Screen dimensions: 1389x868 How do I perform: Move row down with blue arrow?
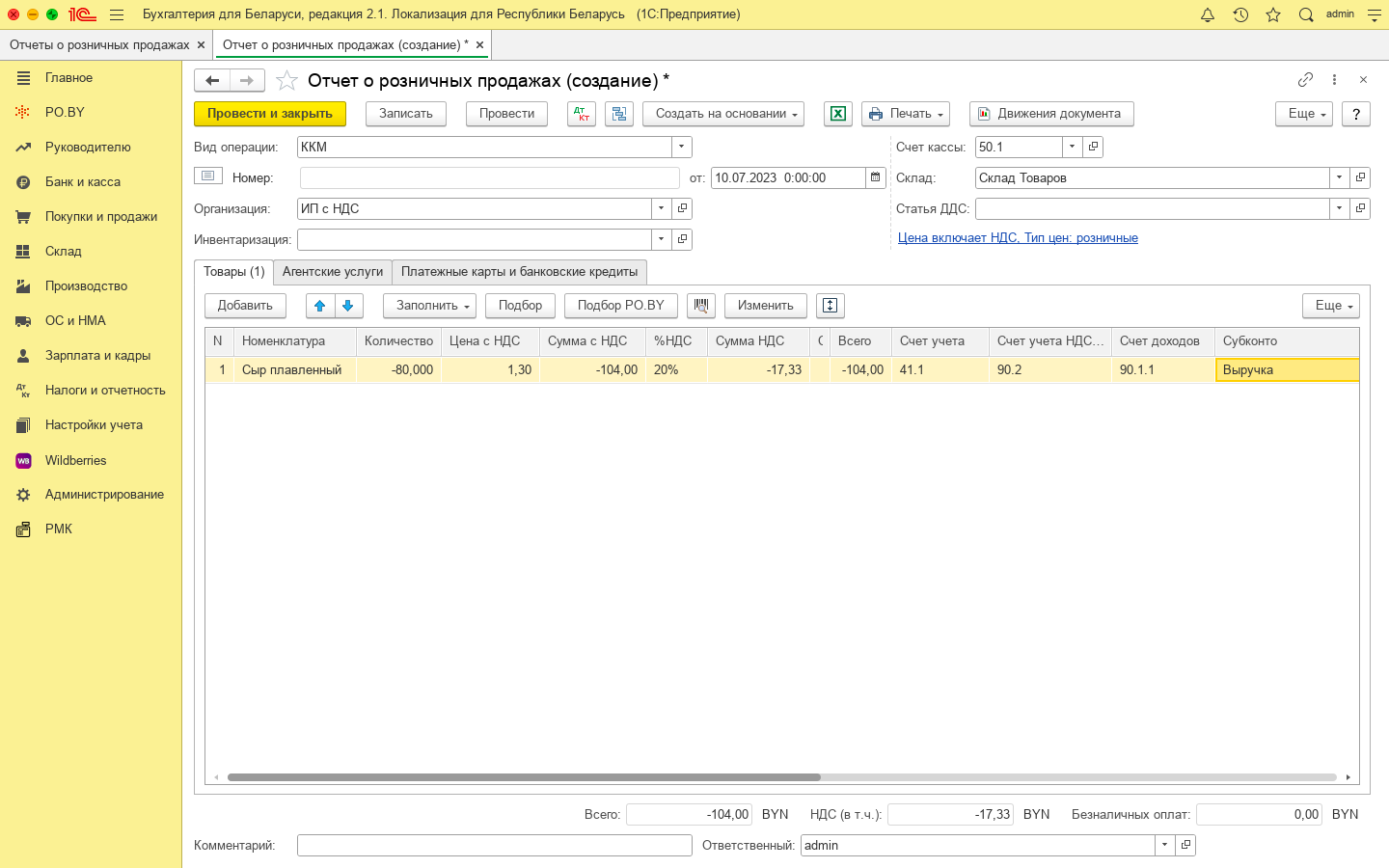point(348,306)
